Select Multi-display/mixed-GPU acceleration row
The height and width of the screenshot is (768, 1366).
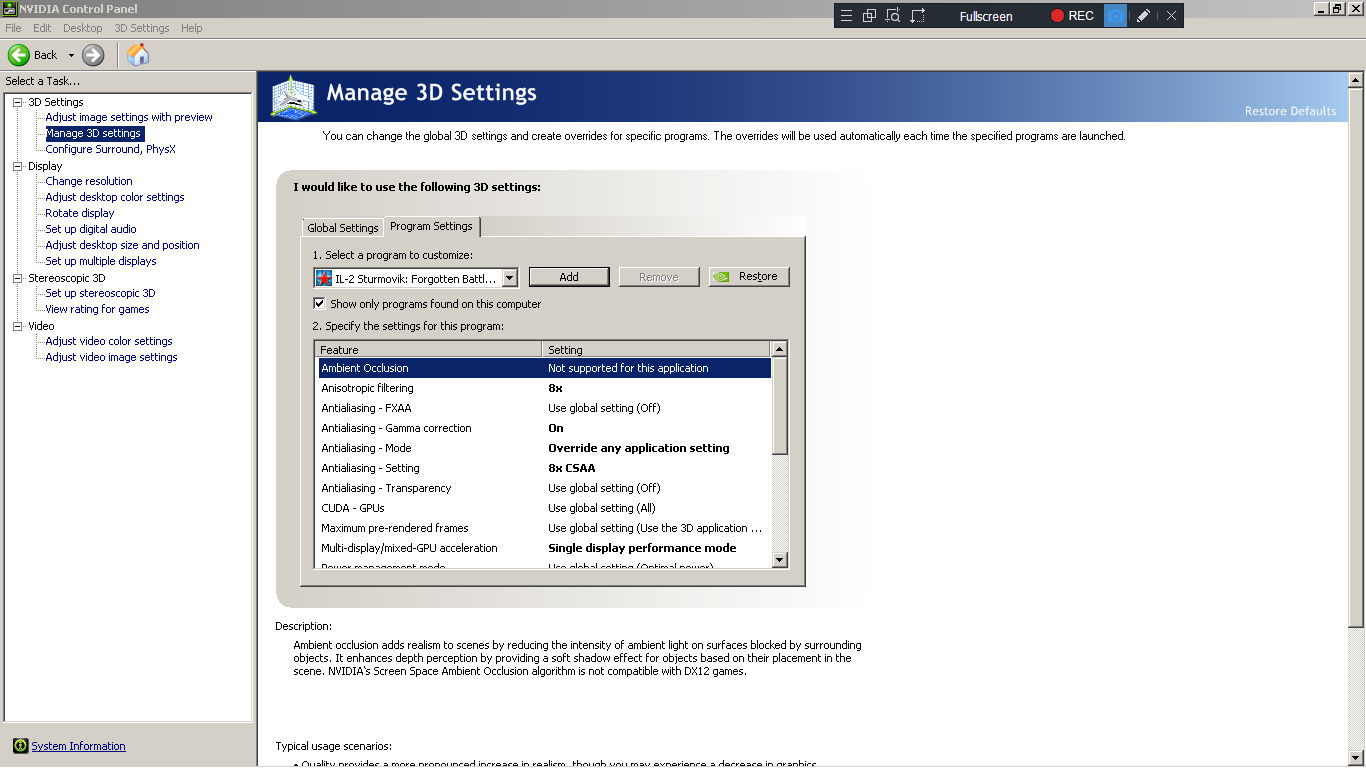click(x=544, y=548)
